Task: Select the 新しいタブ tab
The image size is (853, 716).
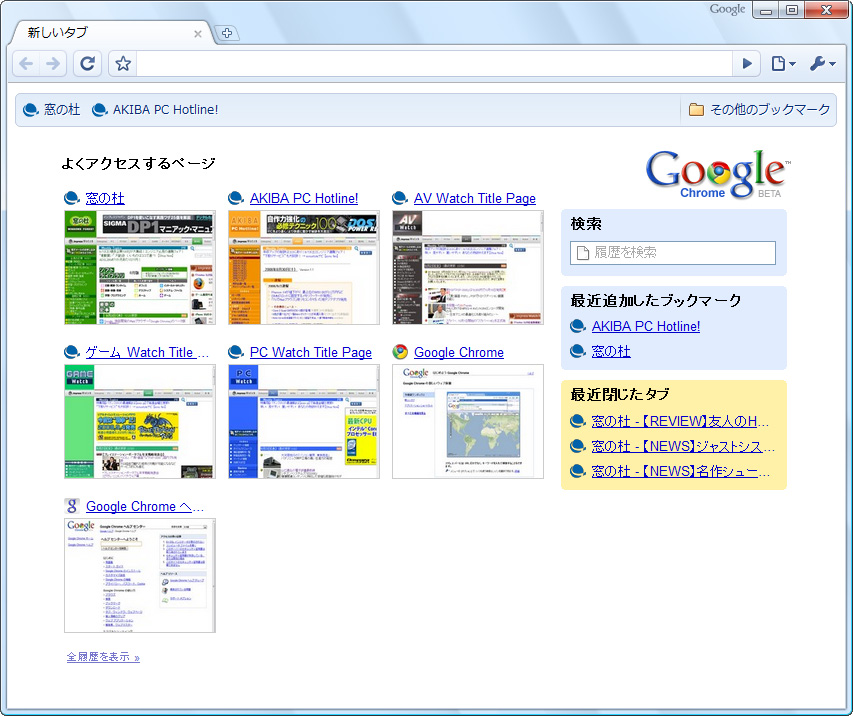Action: tap(100, 32)
